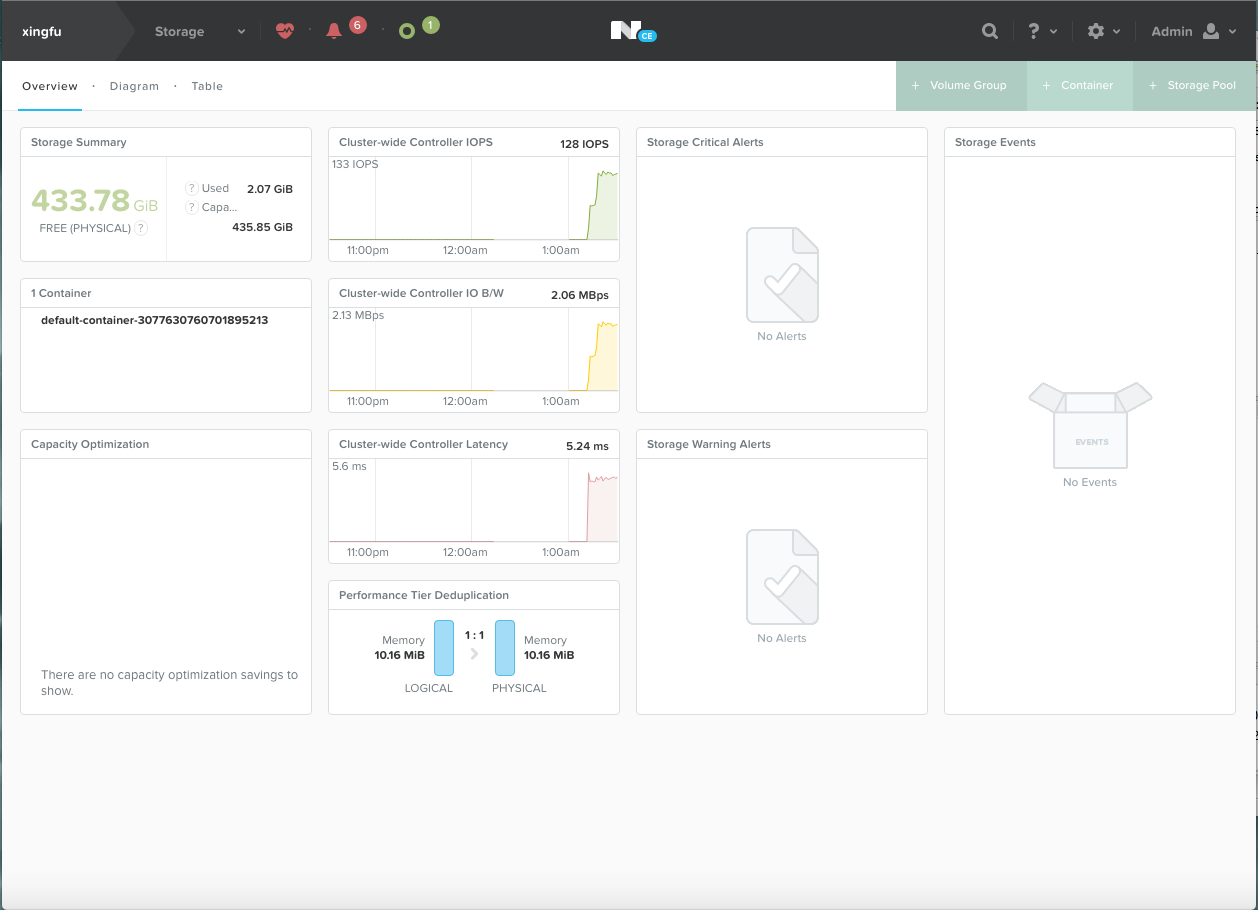
Task: Click the empty events box icon
Action: [1090, 425]
